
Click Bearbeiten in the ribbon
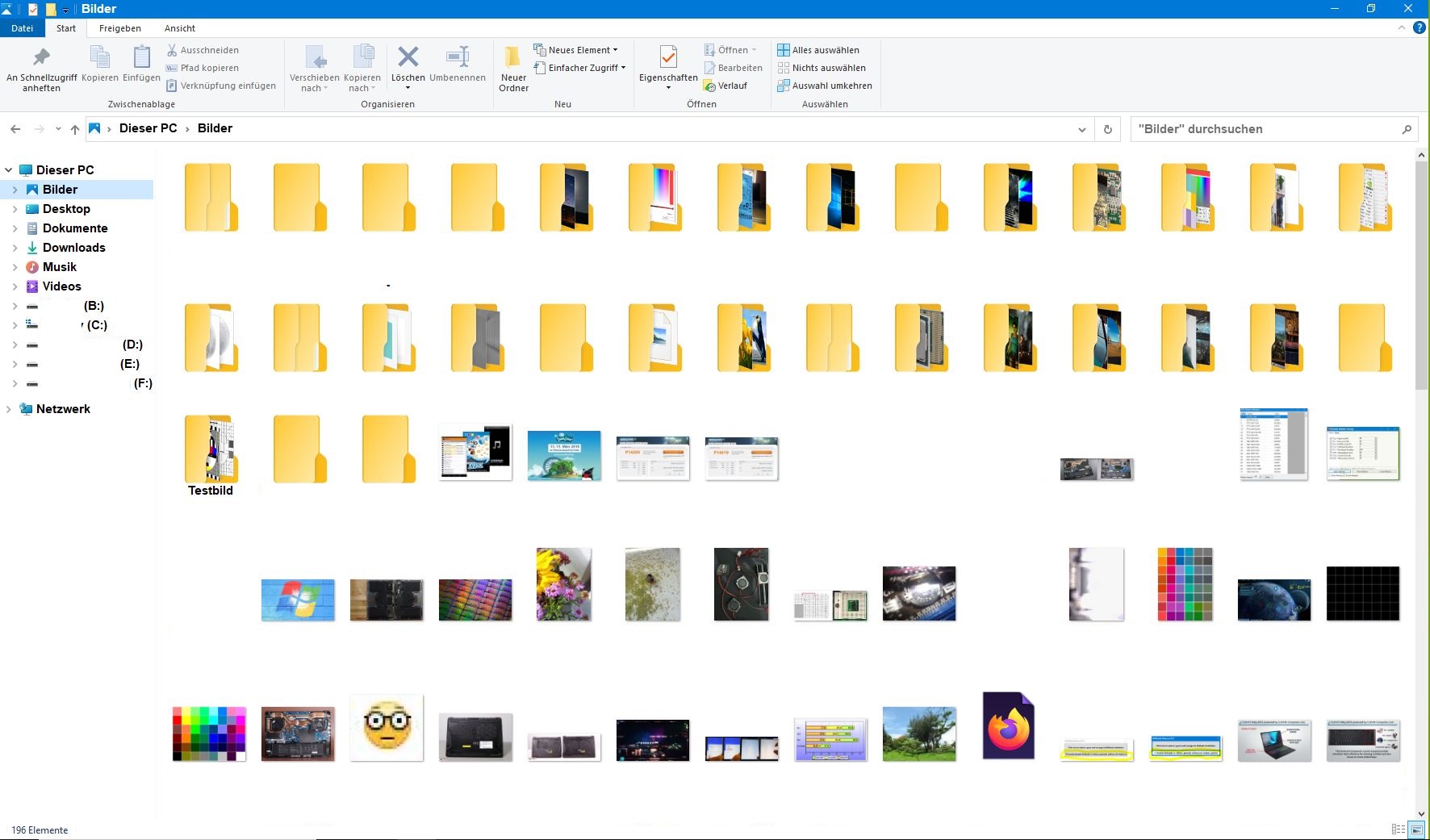click(x=733, y=68)
